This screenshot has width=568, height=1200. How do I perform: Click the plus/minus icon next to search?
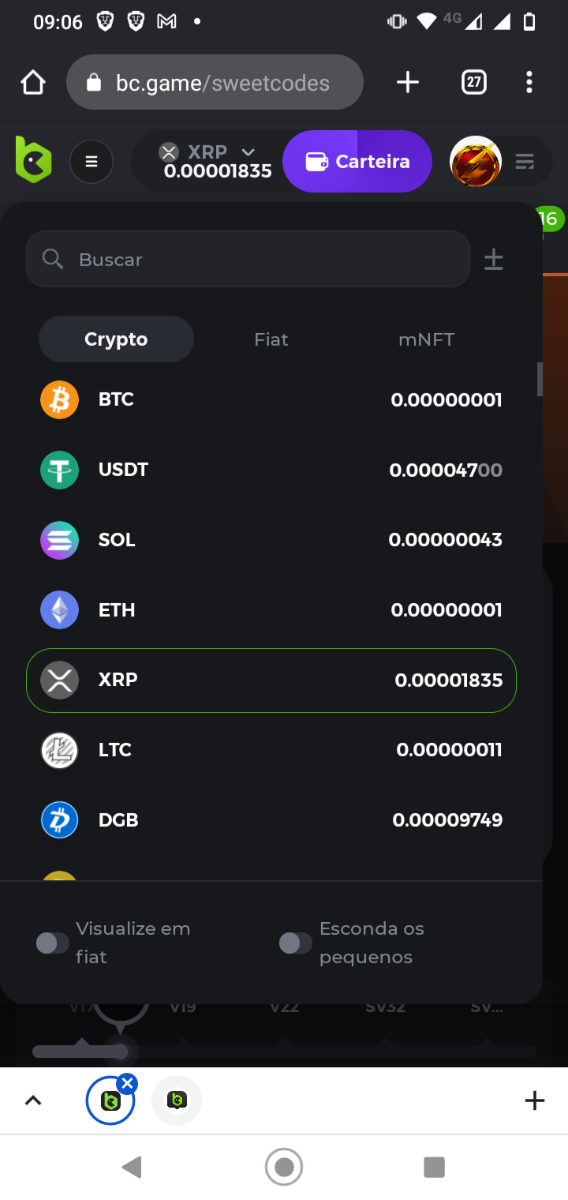pos(494,260)
